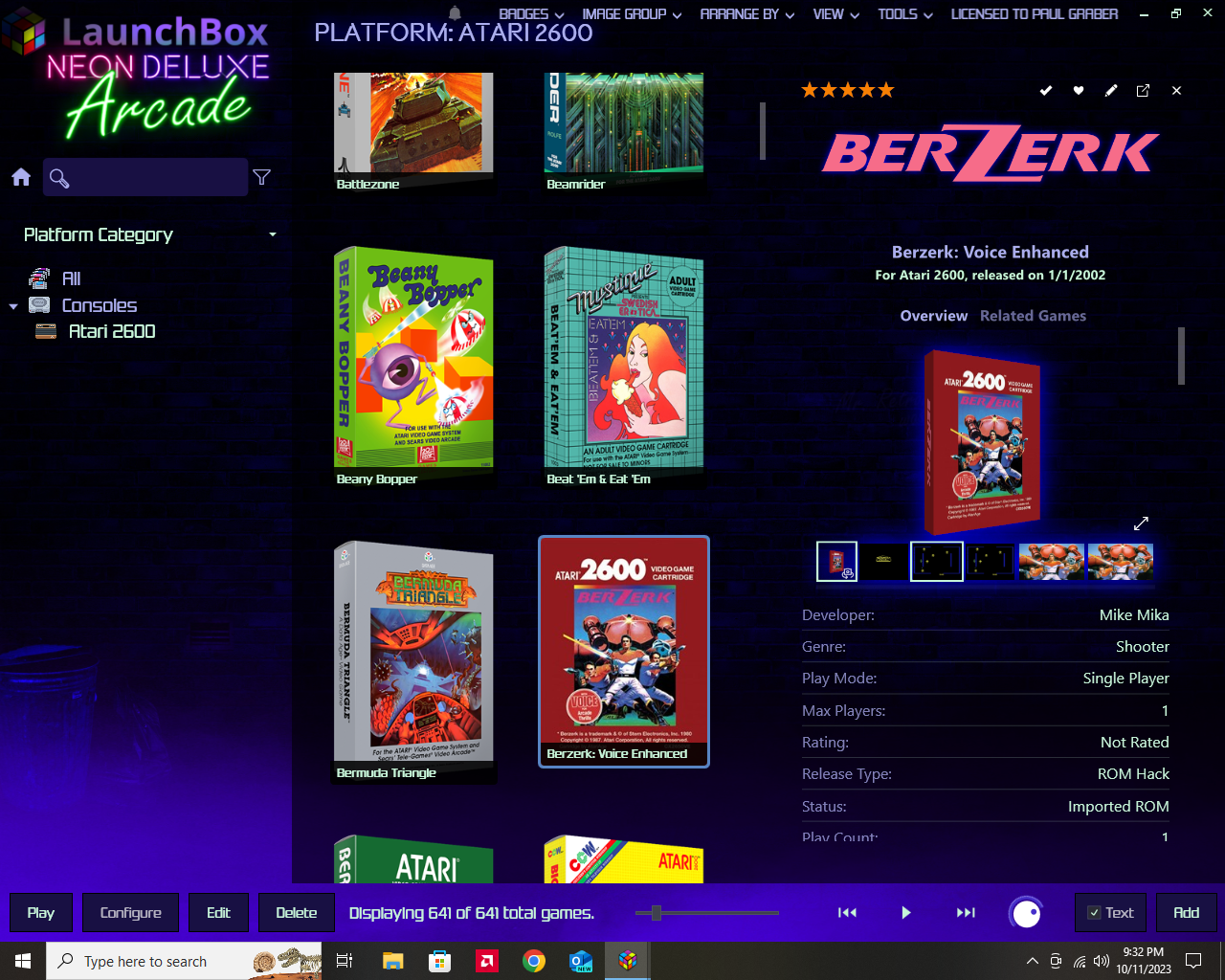The width and height of the screenshot is (1225, 980).
Task: Skip to next track
Action: [966, 913]
